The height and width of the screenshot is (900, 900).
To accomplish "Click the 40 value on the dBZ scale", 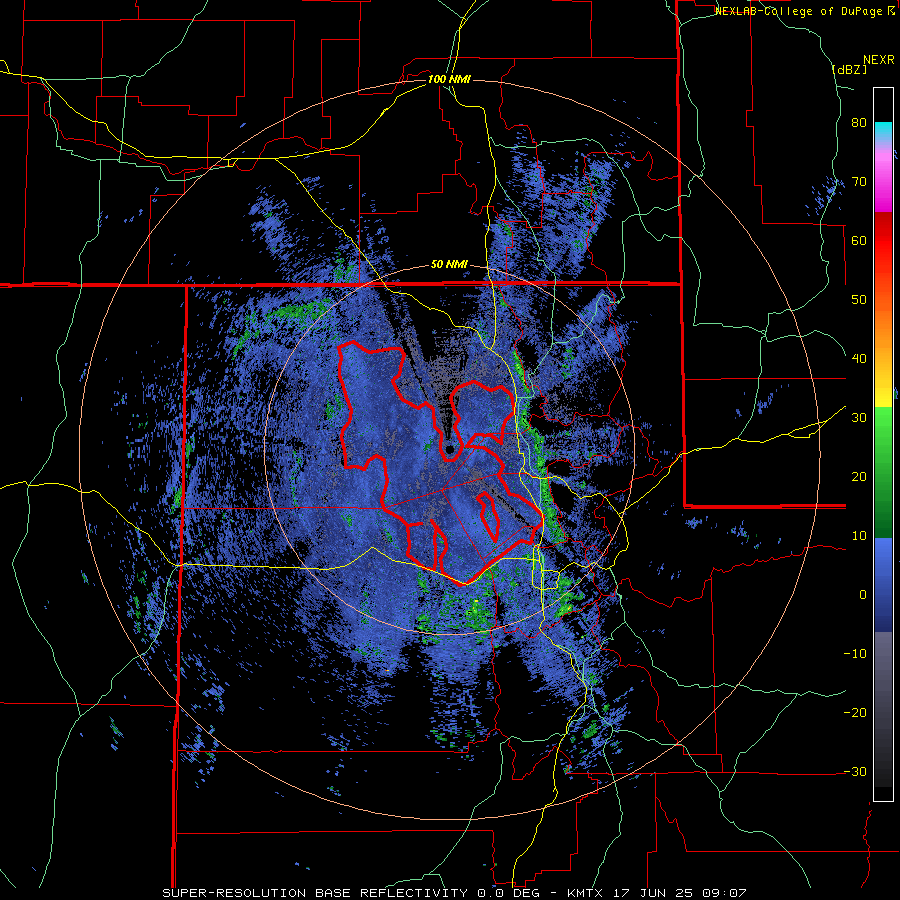I will pyautogui.click(x=859, y=359).
